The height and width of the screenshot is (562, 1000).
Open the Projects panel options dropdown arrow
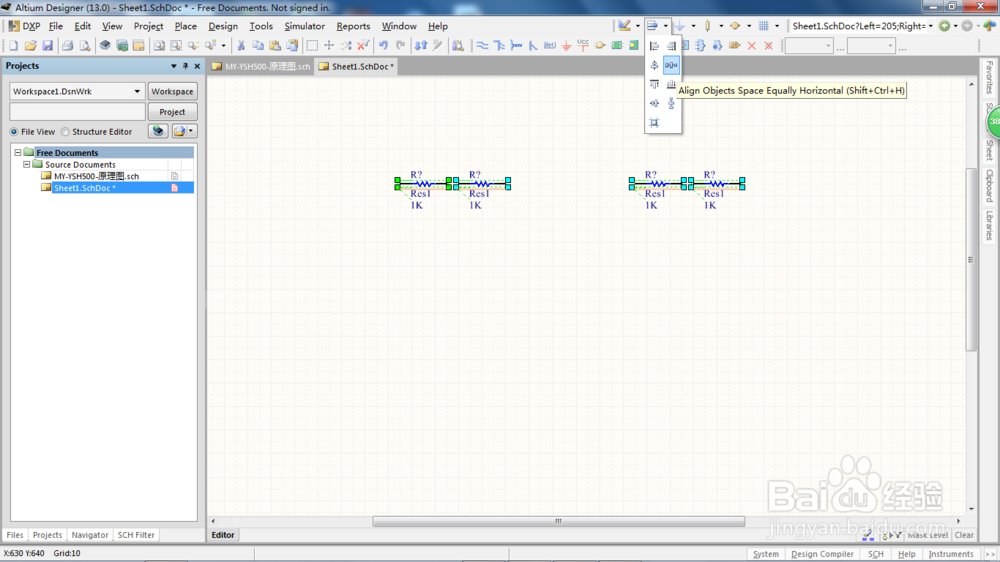click(173, 66)
